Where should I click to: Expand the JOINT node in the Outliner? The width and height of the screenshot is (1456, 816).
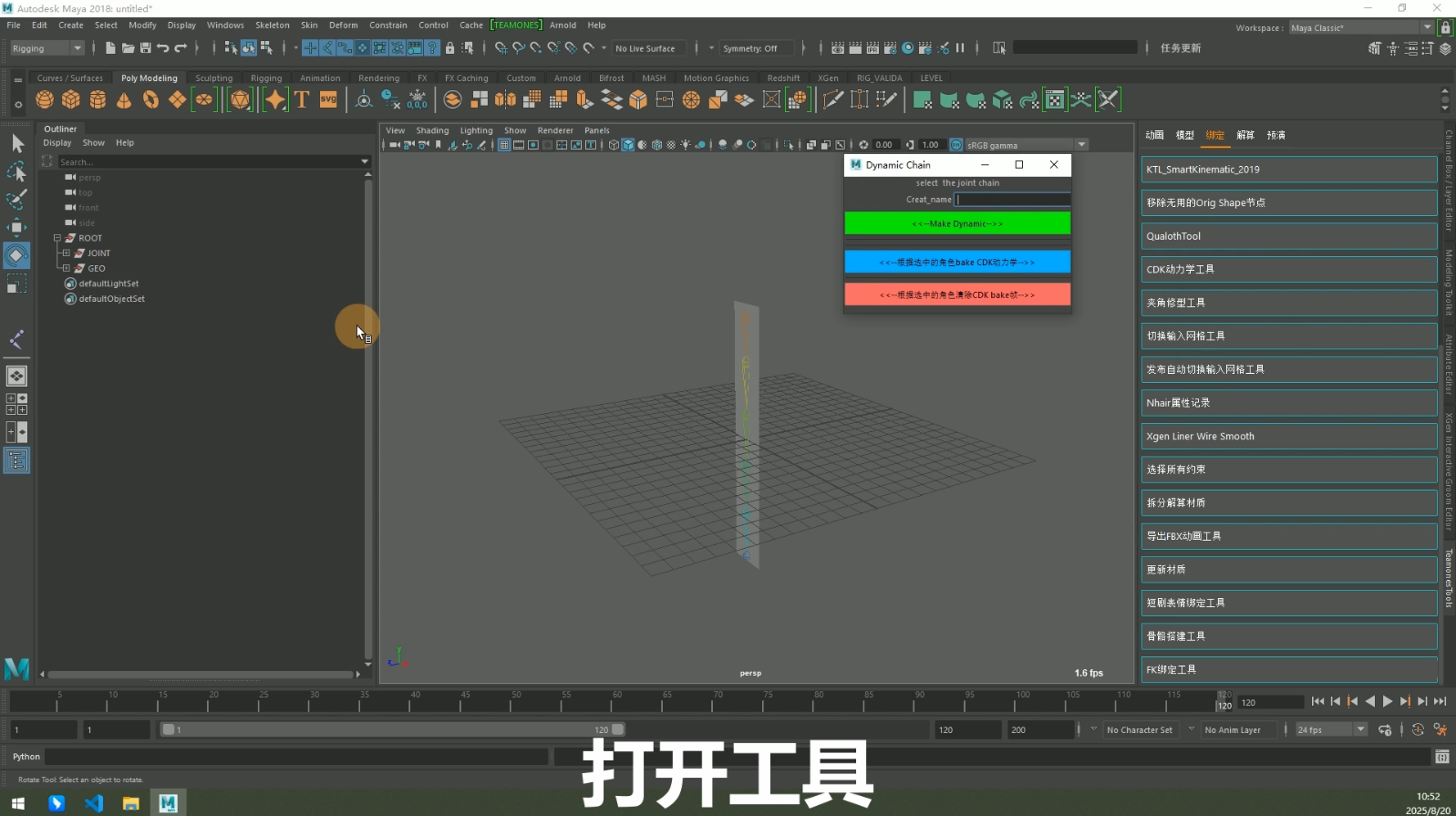point(67,253)
